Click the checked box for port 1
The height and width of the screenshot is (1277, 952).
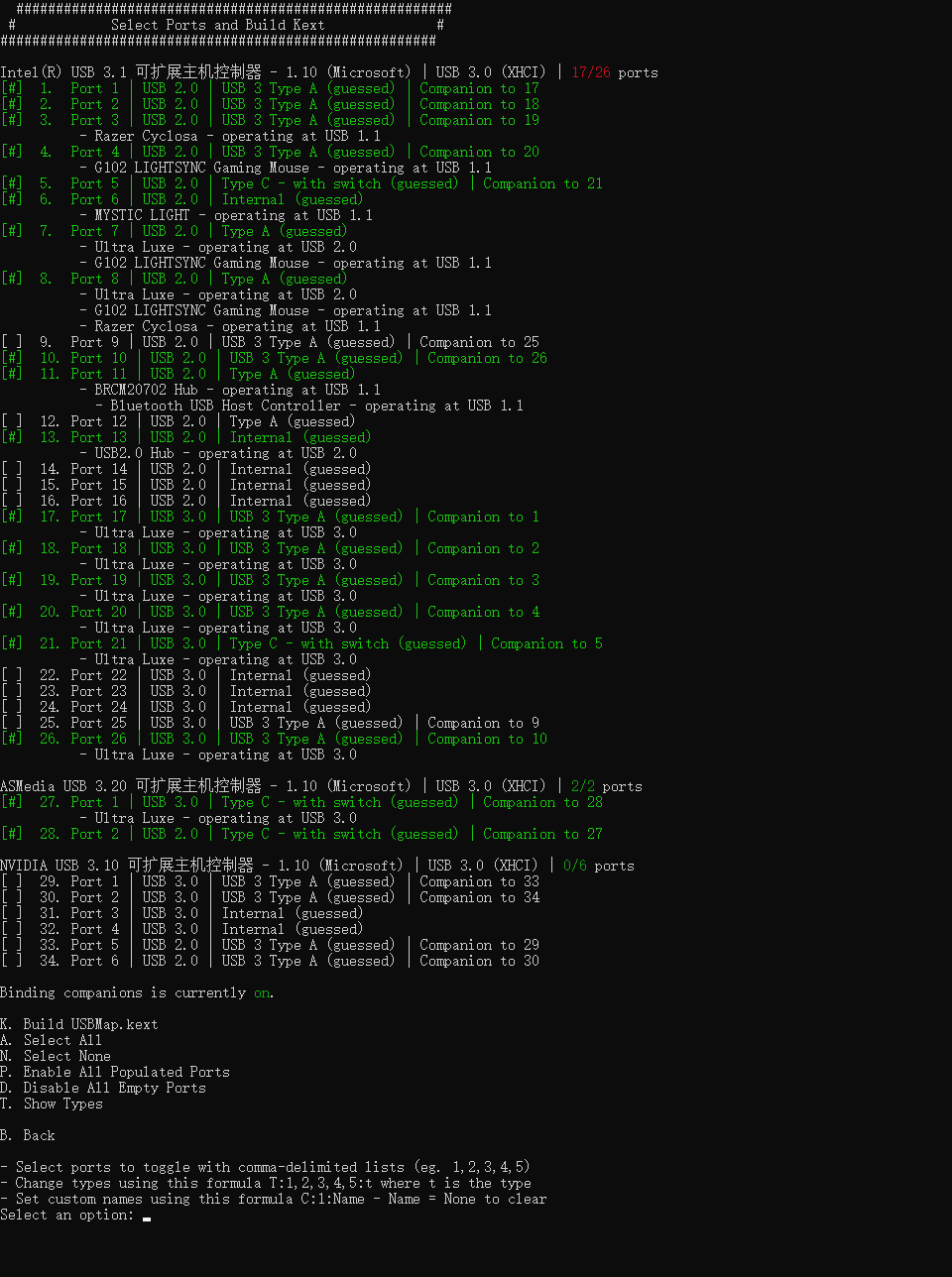click(x=11, y=88)
